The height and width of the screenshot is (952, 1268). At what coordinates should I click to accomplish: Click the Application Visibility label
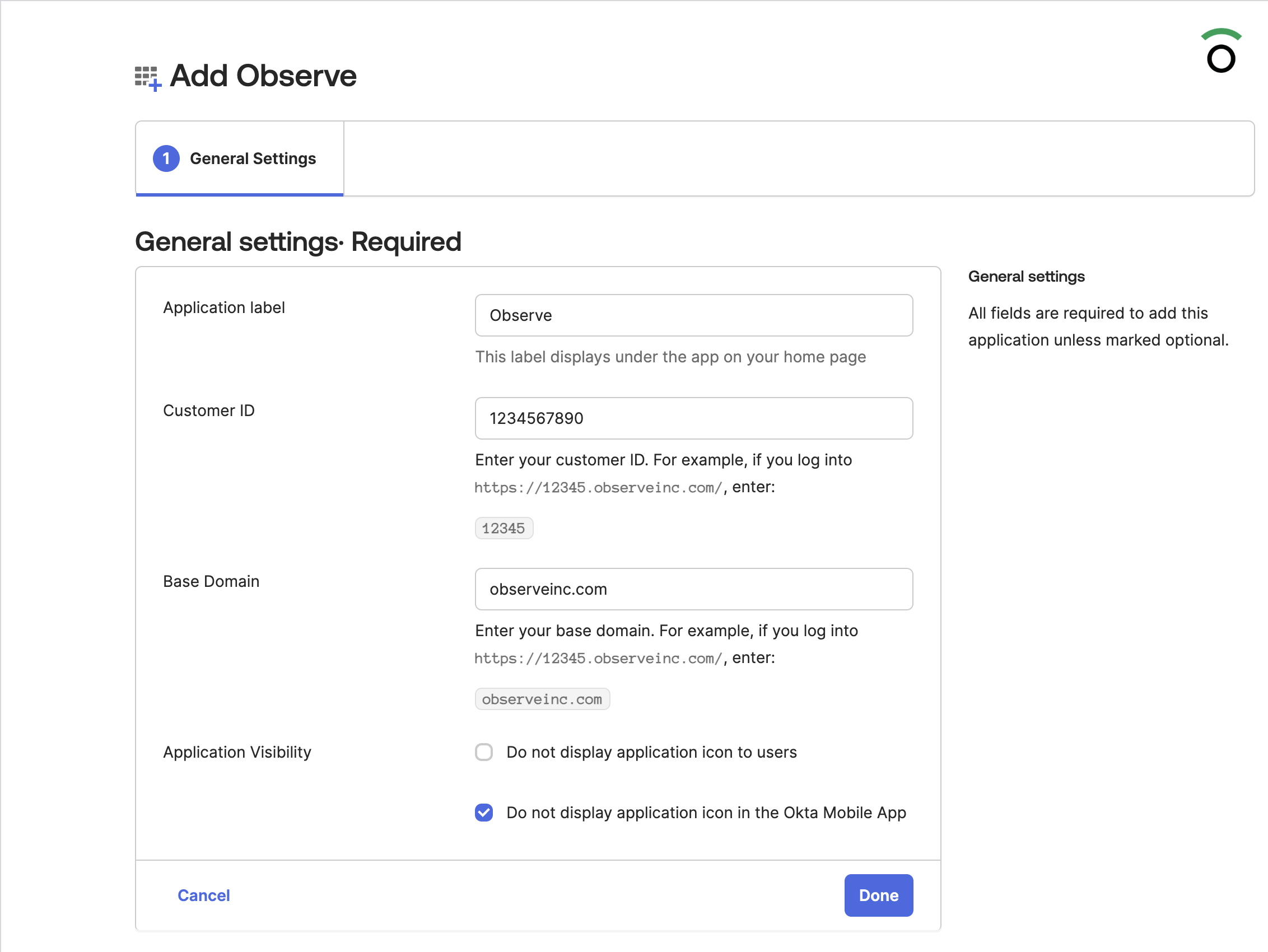[x=237, y=752]
